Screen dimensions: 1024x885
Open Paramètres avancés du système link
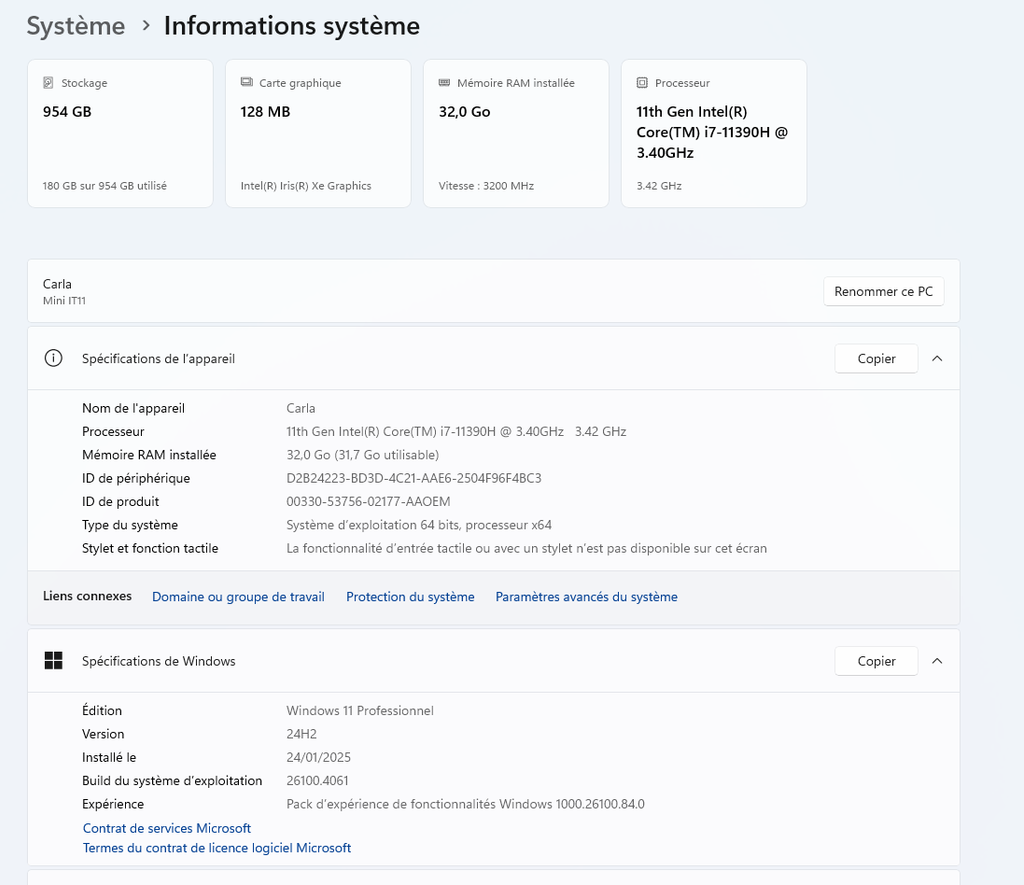[586, 596]
